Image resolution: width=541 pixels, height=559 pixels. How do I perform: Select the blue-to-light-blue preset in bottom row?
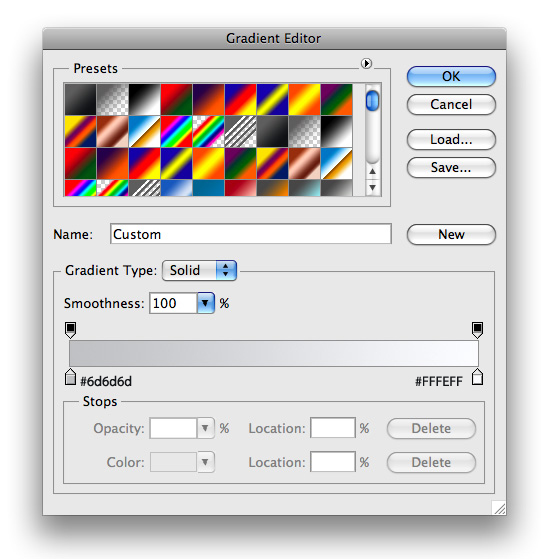pos(176,188)
